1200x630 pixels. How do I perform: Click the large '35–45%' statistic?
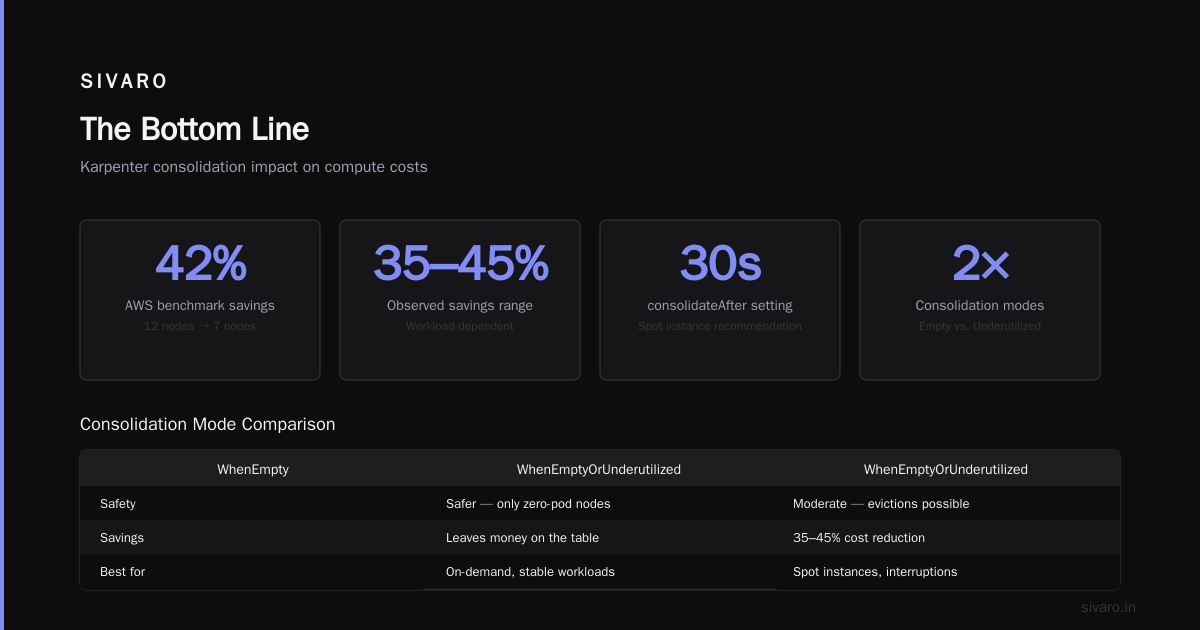(460, 264)
